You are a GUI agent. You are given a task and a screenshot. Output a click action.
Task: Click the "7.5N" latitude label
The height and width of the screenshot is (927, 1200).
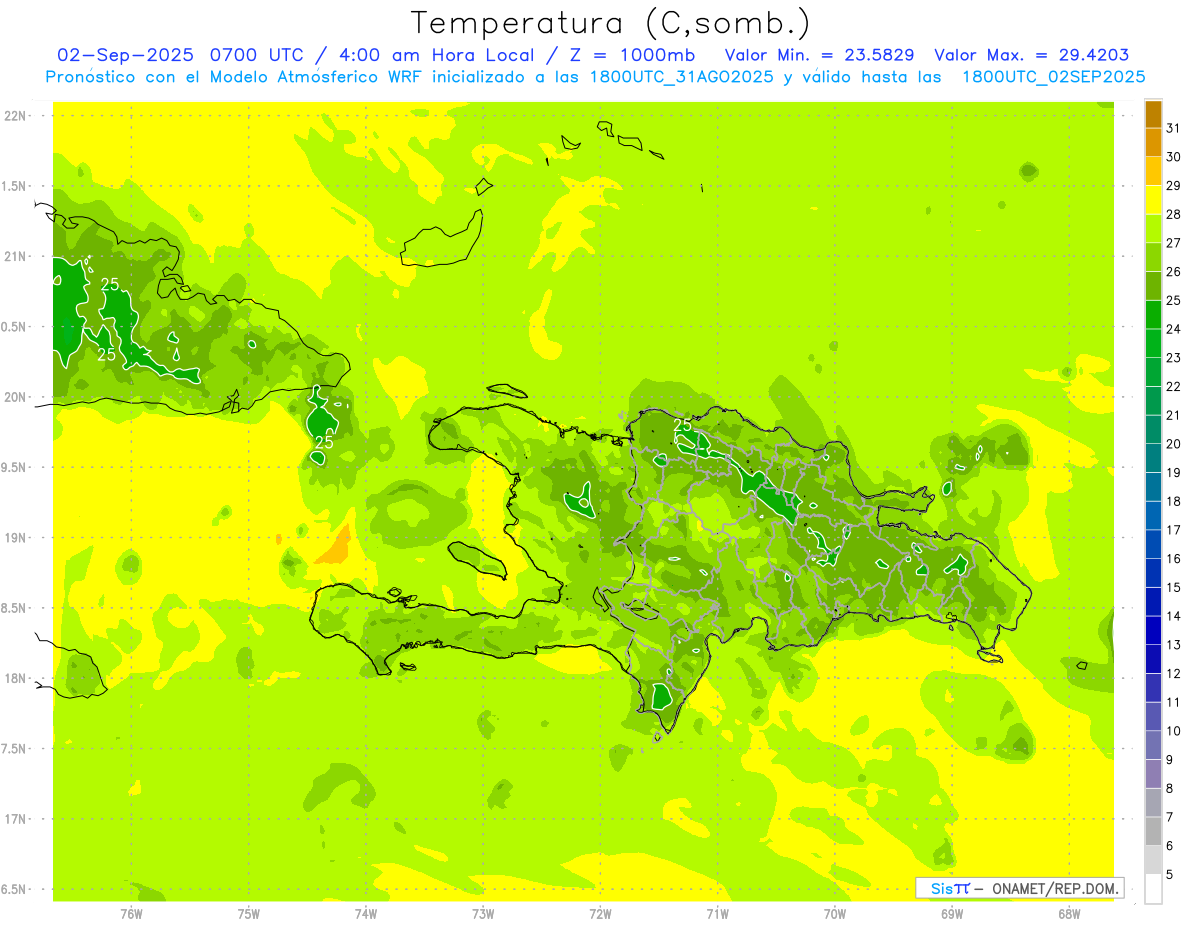tap(15, 749)
